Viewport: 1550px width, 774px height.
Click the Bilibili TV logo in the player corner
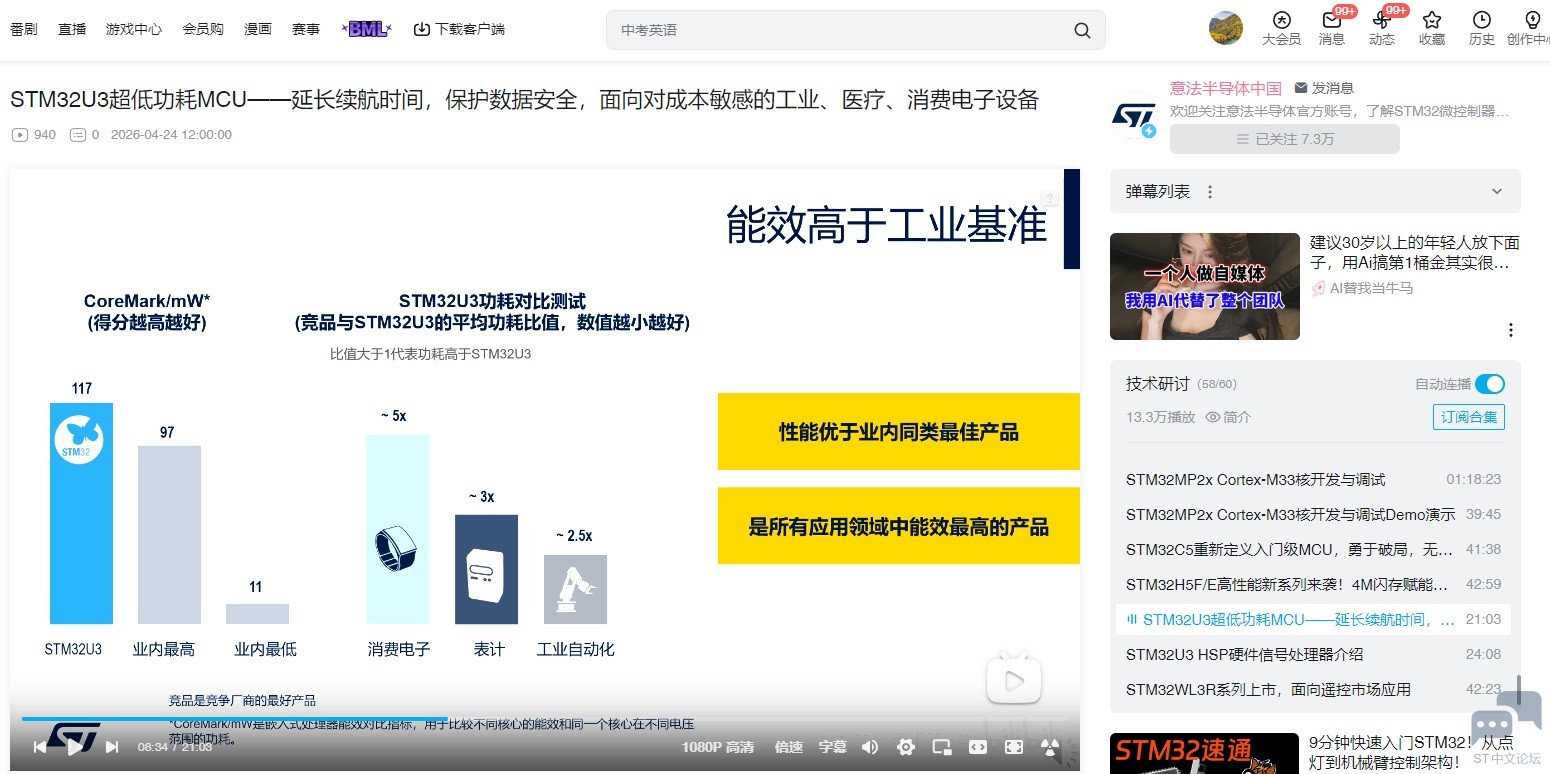point(1014,679)
